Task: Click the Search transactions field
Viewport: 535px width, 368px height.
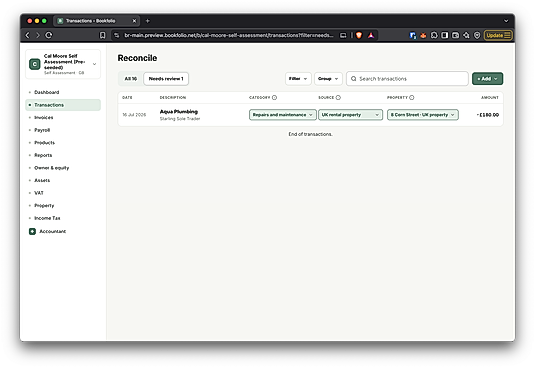Action: coord(407,79)
